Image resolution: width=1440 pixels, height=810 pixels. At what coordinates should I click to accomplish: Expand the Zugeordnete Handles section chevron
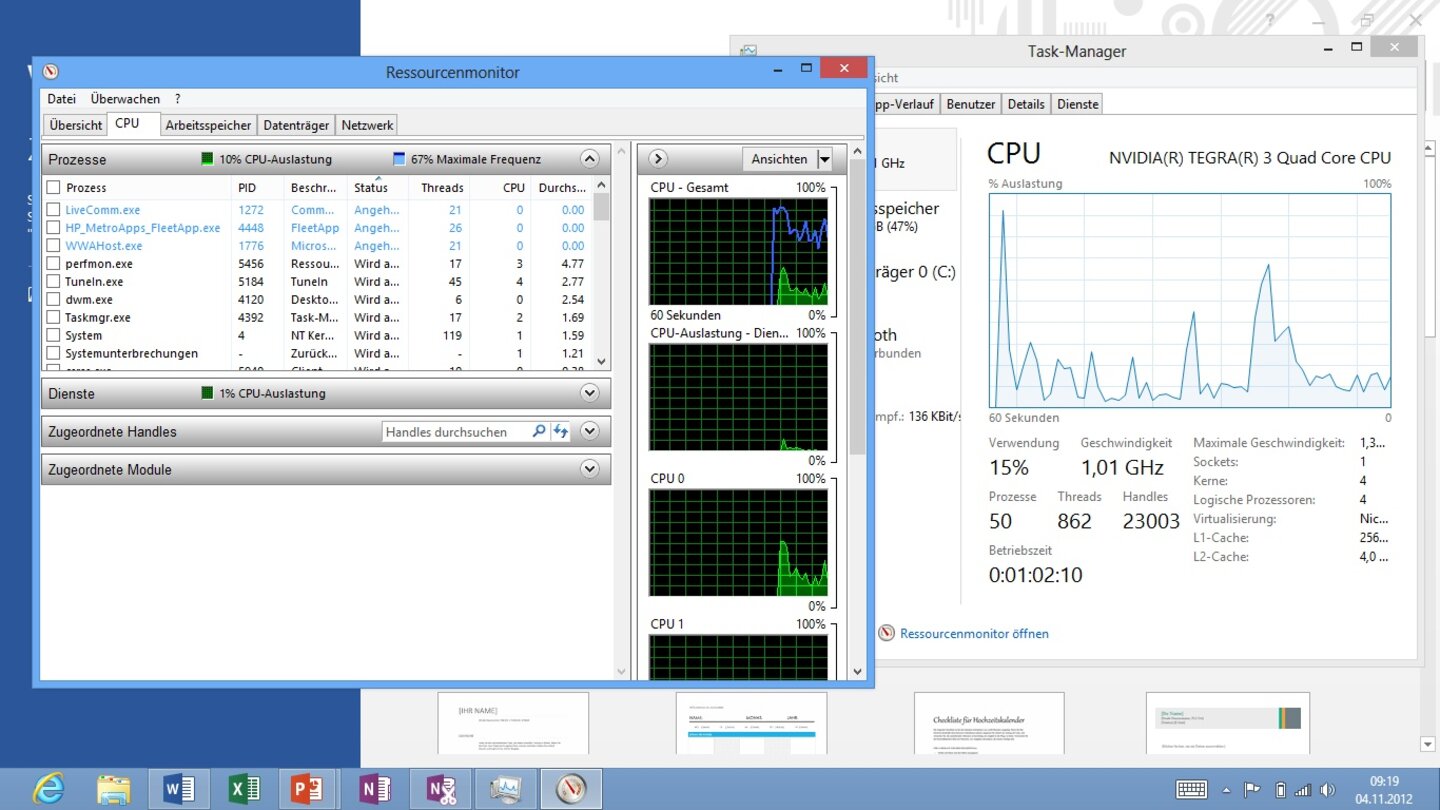click(x=589, y=431)
